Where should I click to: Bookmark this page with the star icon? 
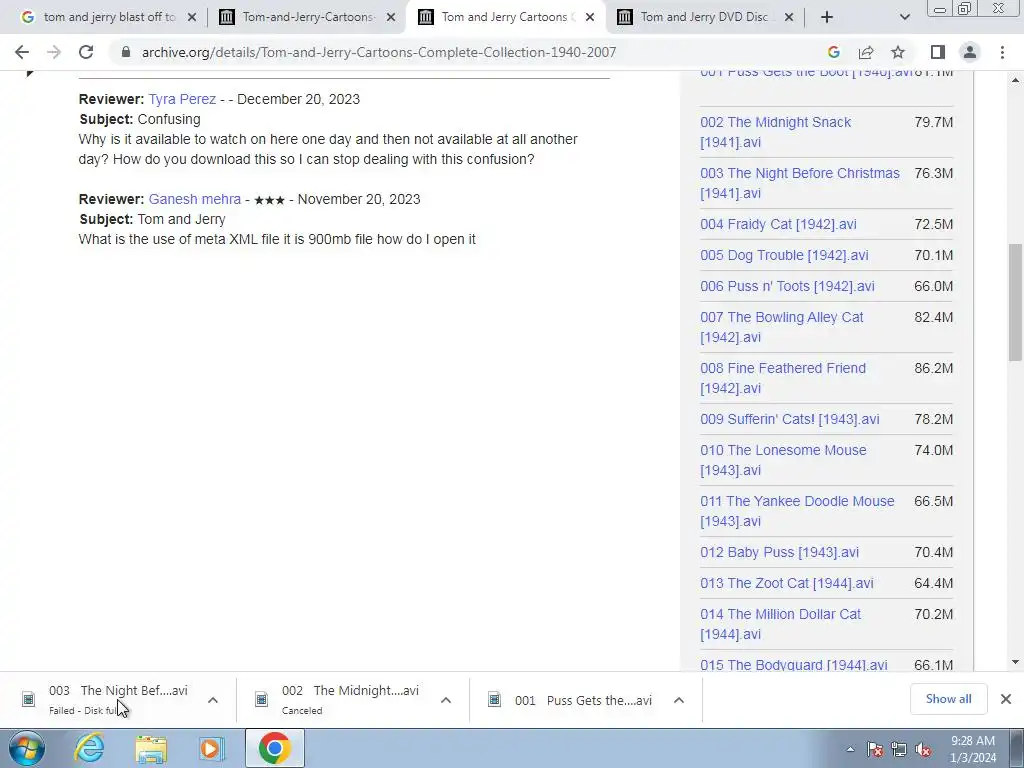(898, 52)
